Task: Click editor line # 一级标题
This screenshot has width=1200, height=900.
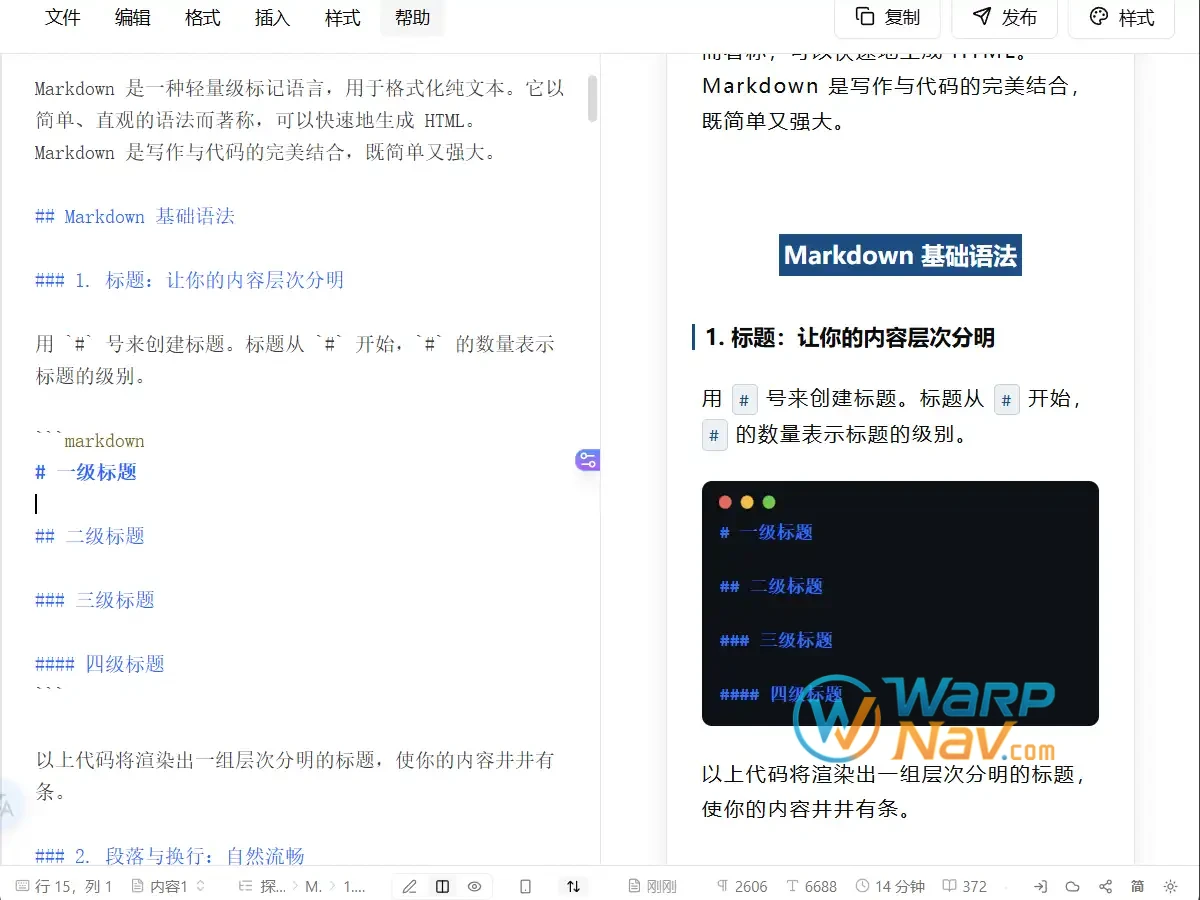Action: pyautogui.click(x=86, y=472)
